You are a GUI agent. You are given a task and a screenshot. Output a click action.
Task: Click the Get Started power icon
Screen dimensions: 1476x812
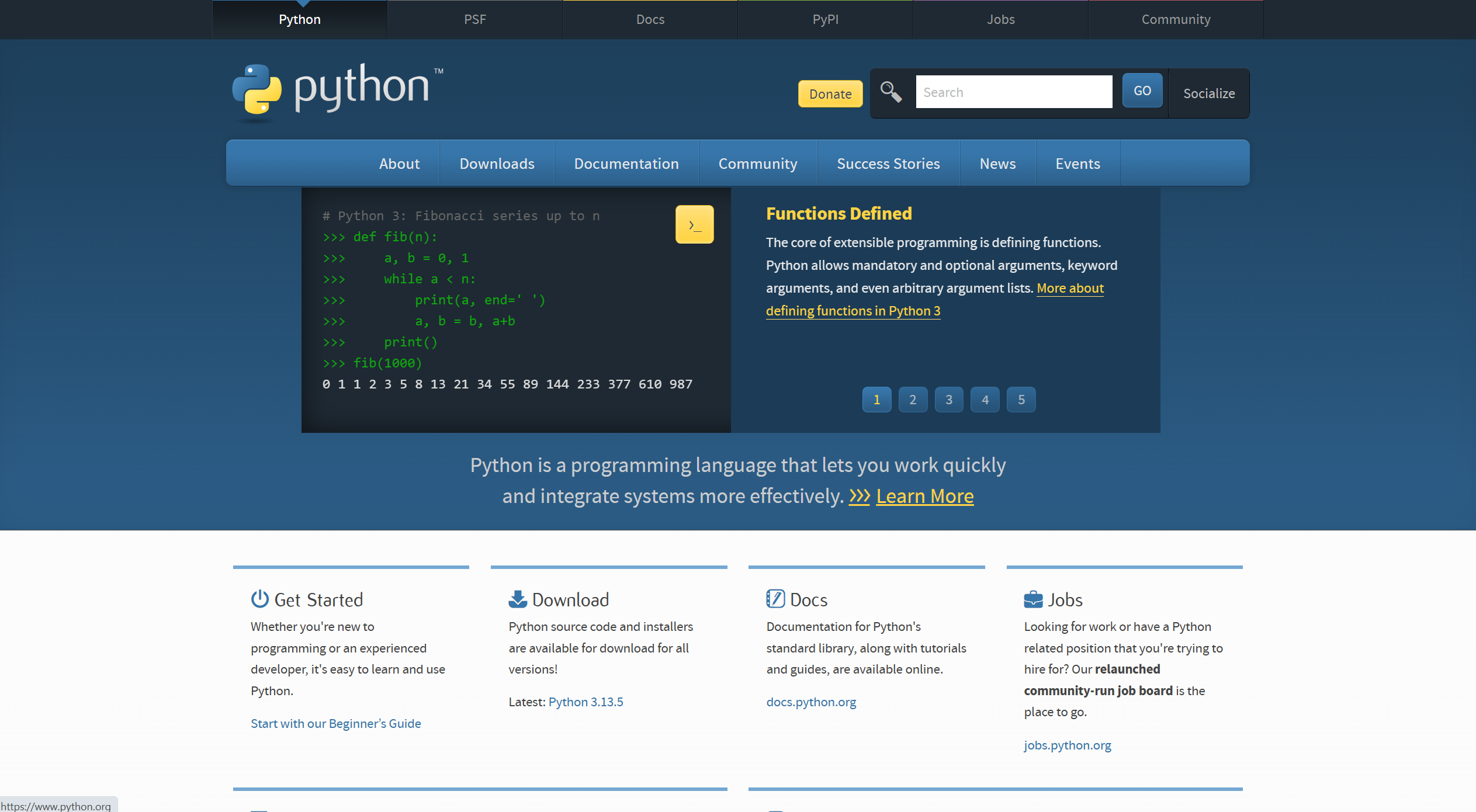coord(259,599)
